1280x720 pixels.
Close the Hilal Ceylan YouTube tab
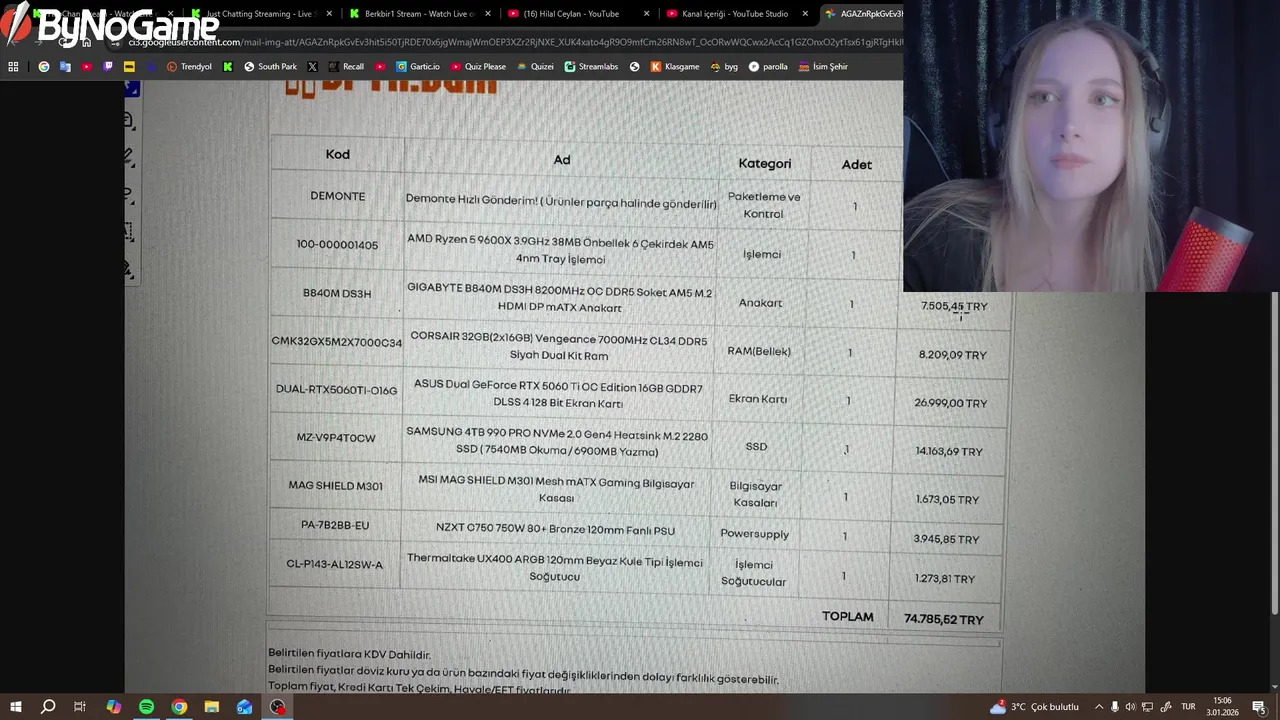click(646, 14)
